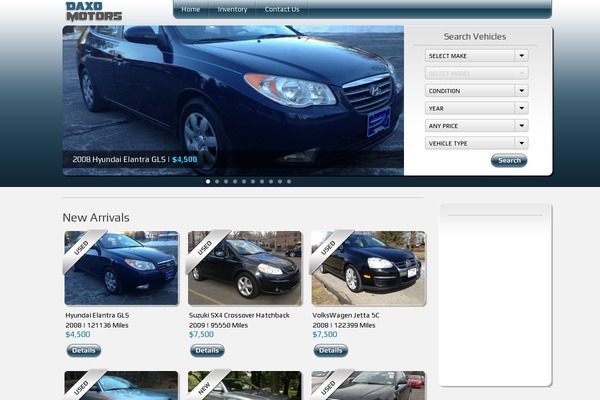The height and width of the screenshot is (400, 600).
Task: Select the fourth carousel dot
Action: [x=235, y=181]
